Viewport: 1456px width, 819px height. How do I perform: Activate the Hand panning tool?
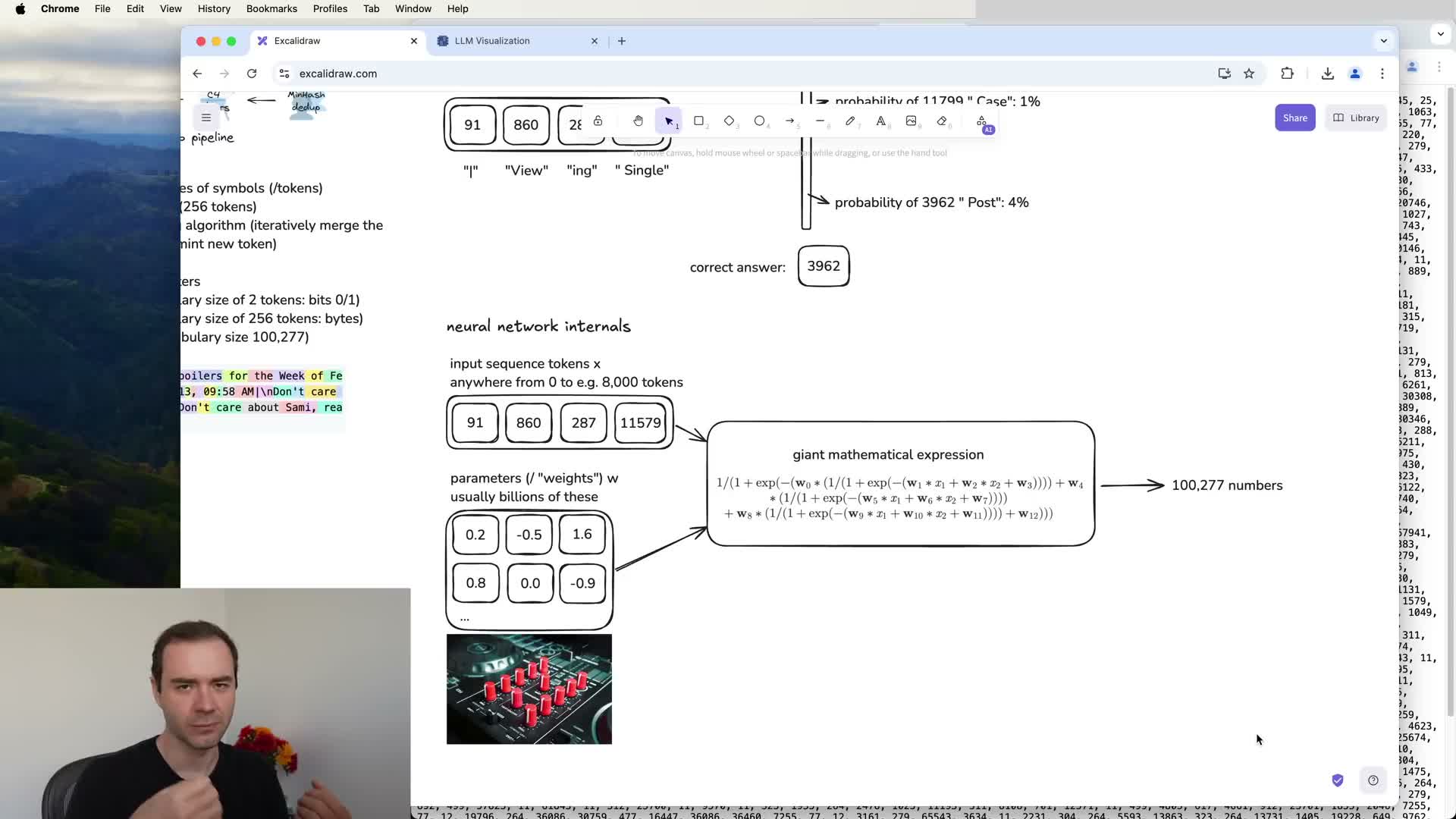click(638, 121)
